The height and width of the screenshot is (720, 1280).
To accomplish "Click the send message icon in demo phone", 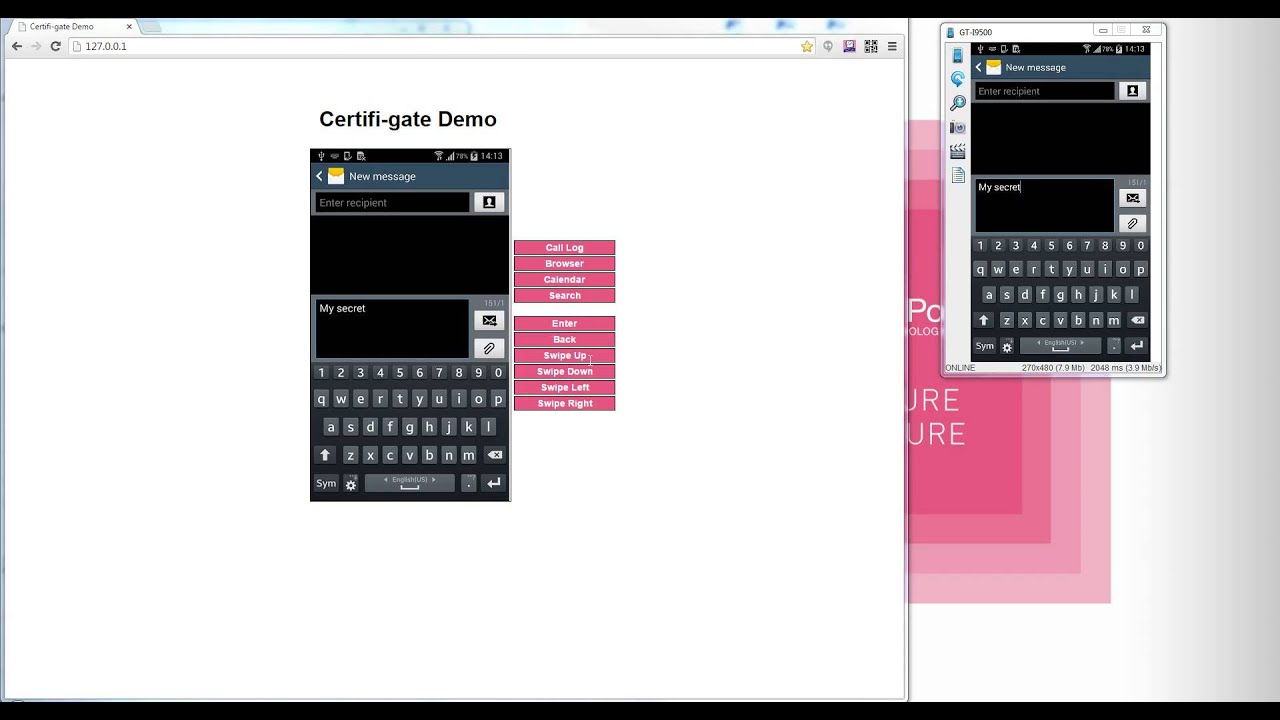I will (489, 321).
